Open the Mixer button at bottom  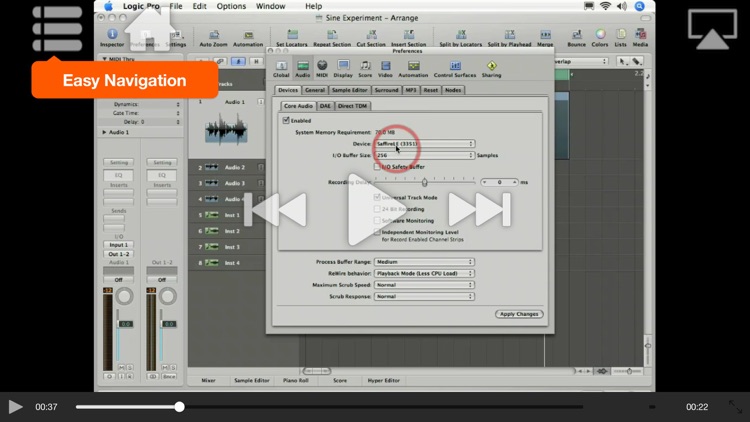208,380
